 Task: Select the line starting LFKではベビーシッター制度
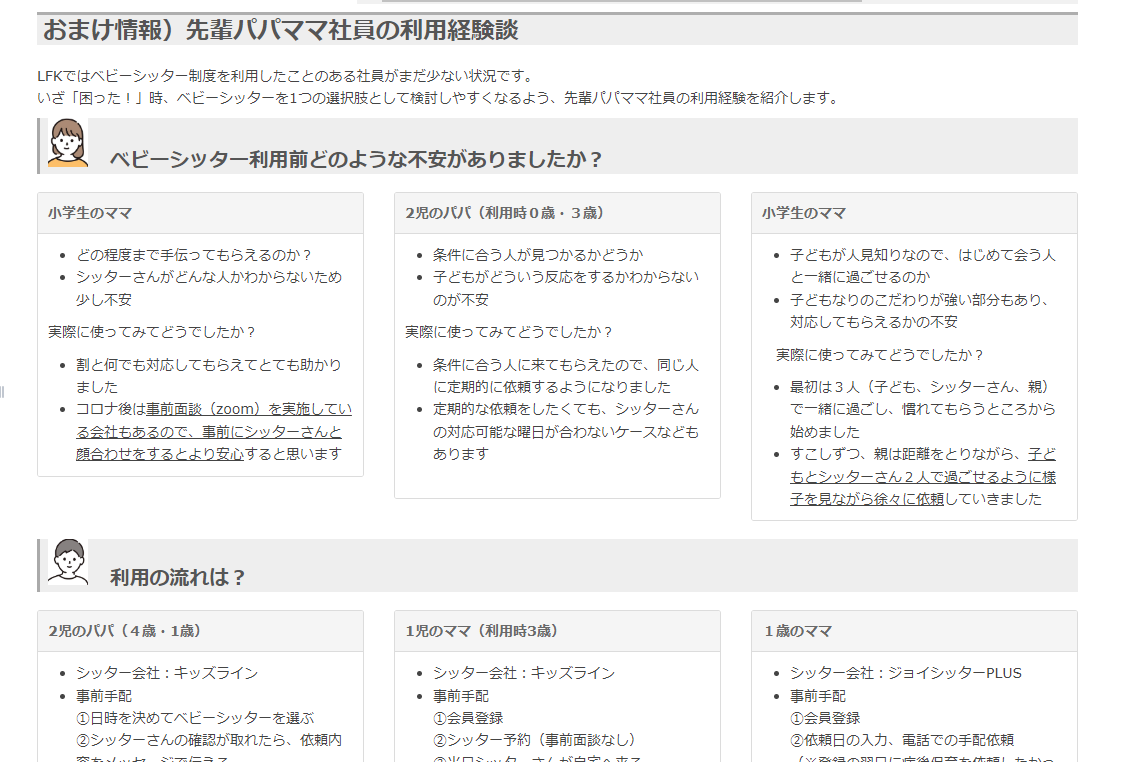[286, 76]
